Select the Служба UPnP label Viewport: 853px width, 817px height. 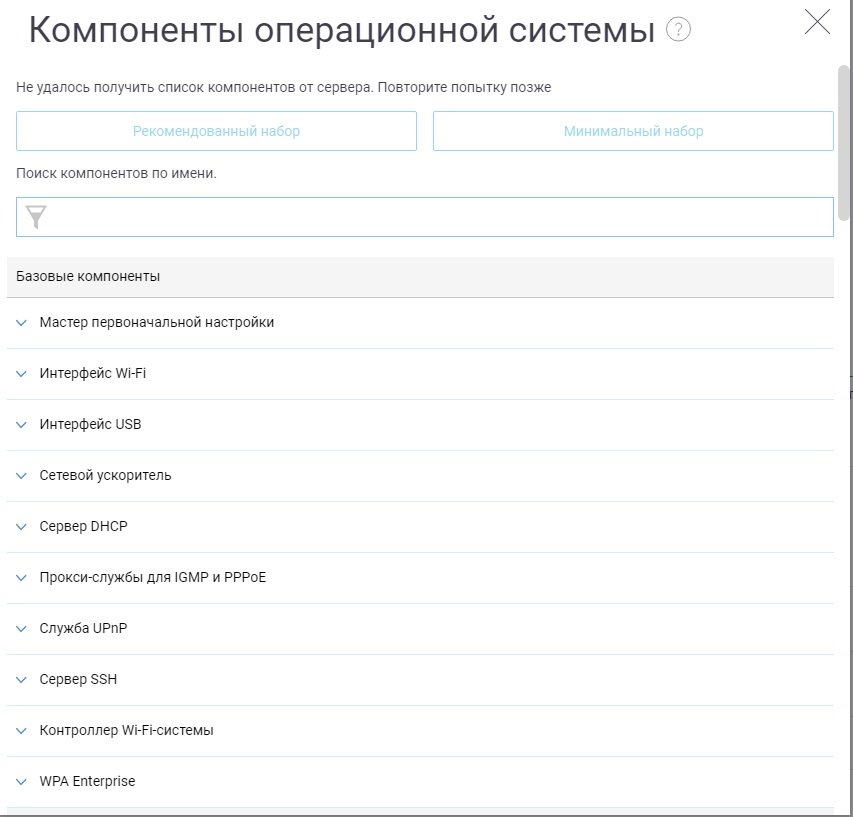click(x=83, y=628)
